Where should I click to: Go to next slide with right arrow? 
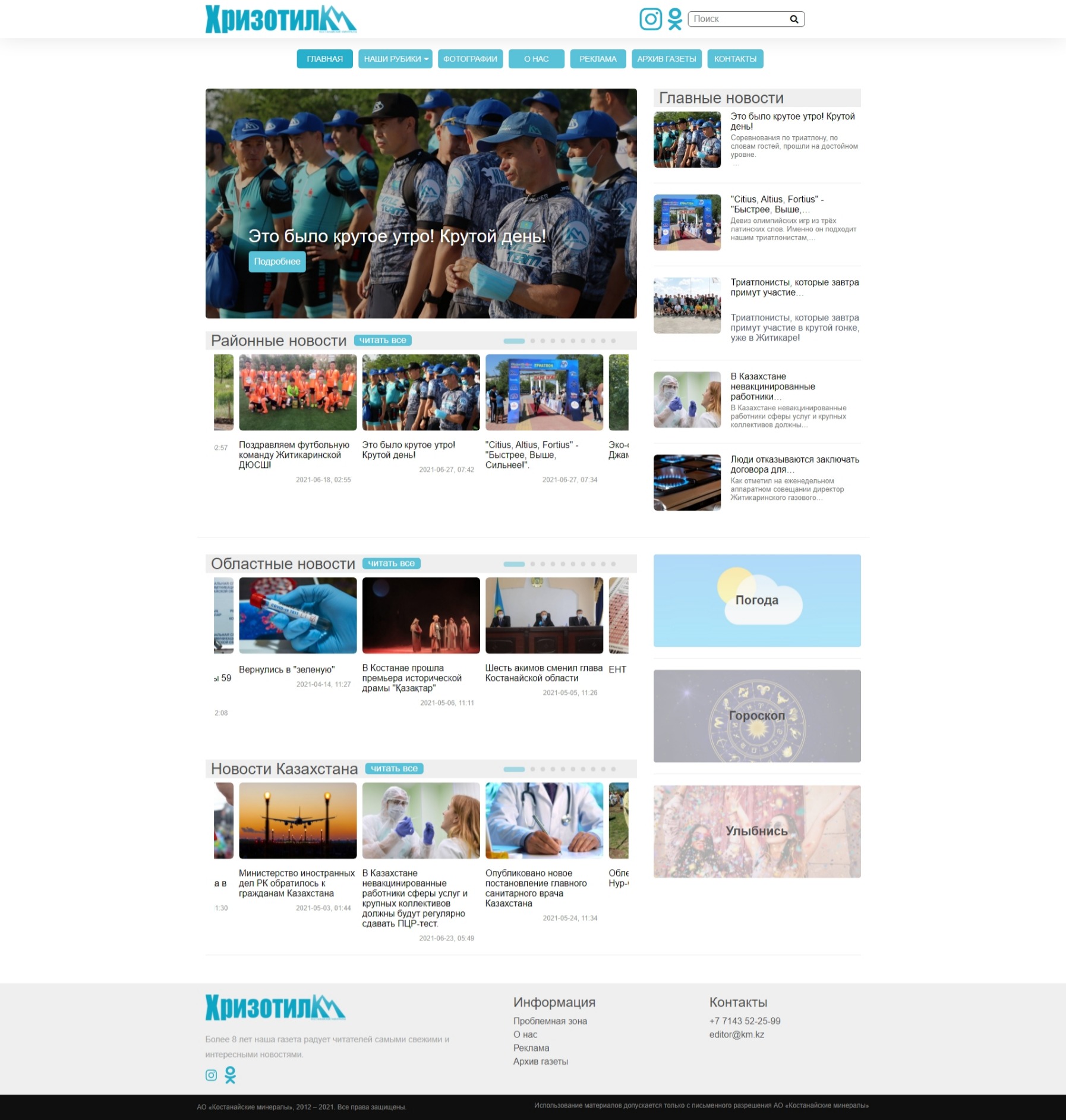619,208
